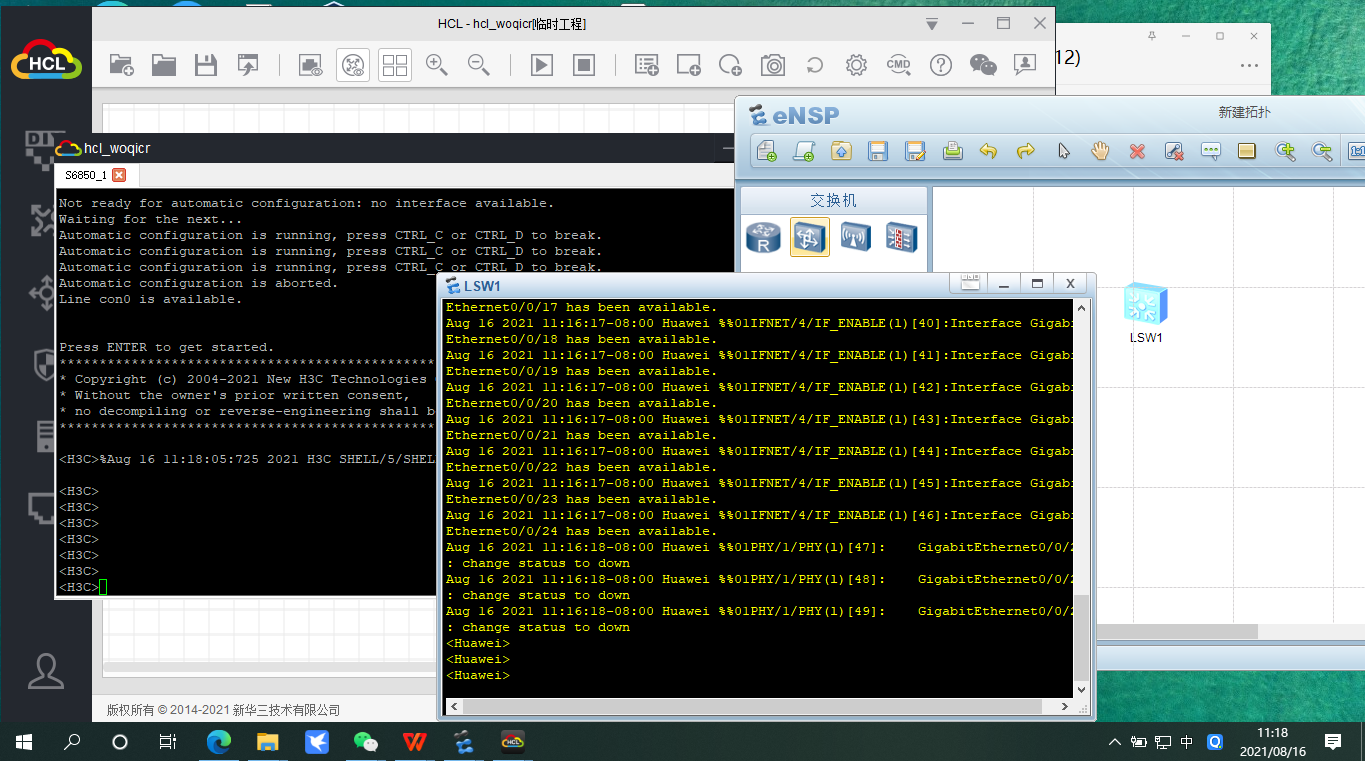Viewport: 1365px width, 761px height.
Task: Show hidden system tray icons
Action: coord(1115,742)
